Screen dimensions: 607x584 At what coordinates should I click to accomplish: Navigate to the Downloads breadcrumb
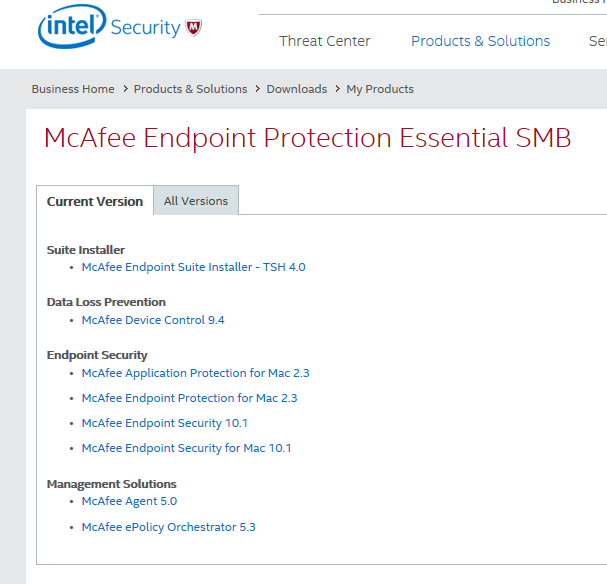click(297, 89)
